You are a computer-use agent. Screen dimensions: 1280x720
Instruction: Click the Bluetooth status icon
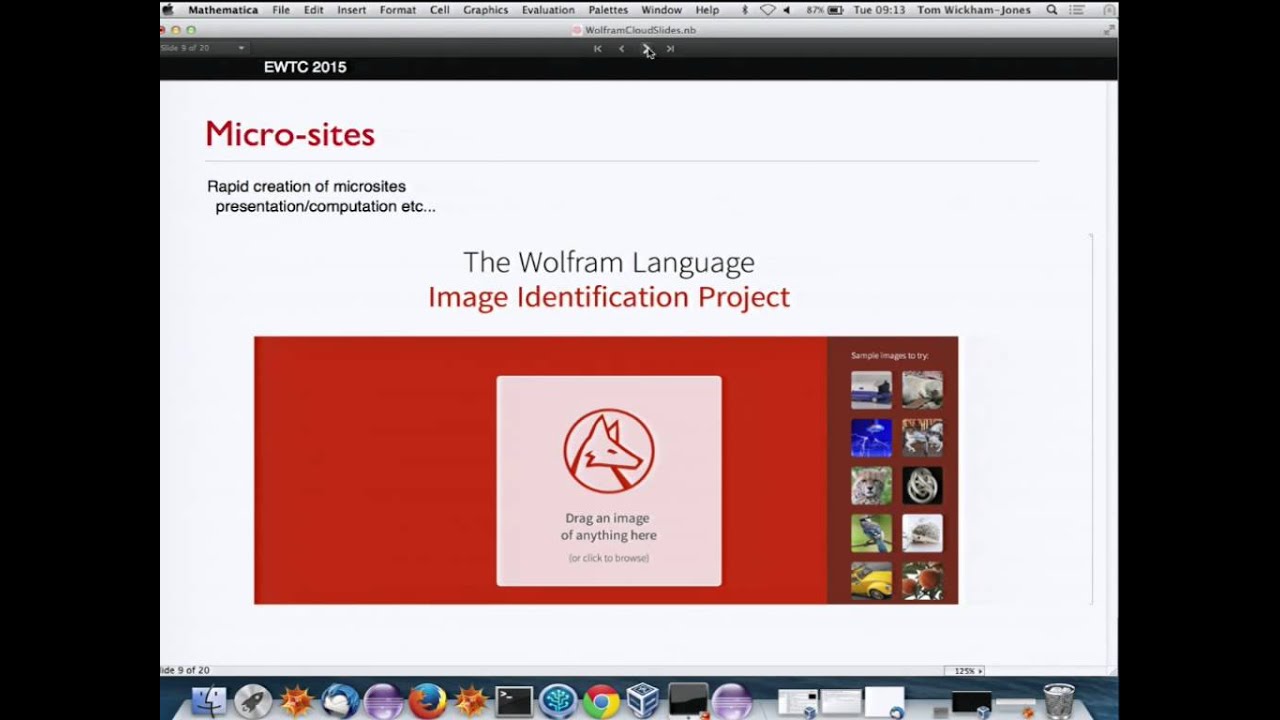(744, 10)
